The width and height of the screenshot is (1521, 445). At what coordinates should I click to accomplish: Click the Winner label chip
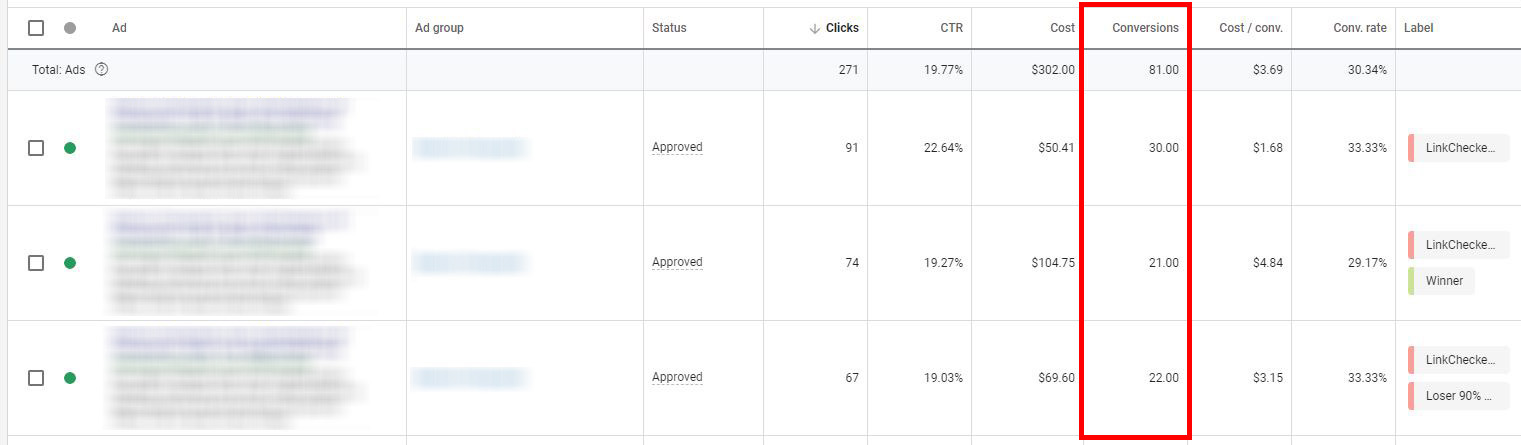pos(1443,281)
